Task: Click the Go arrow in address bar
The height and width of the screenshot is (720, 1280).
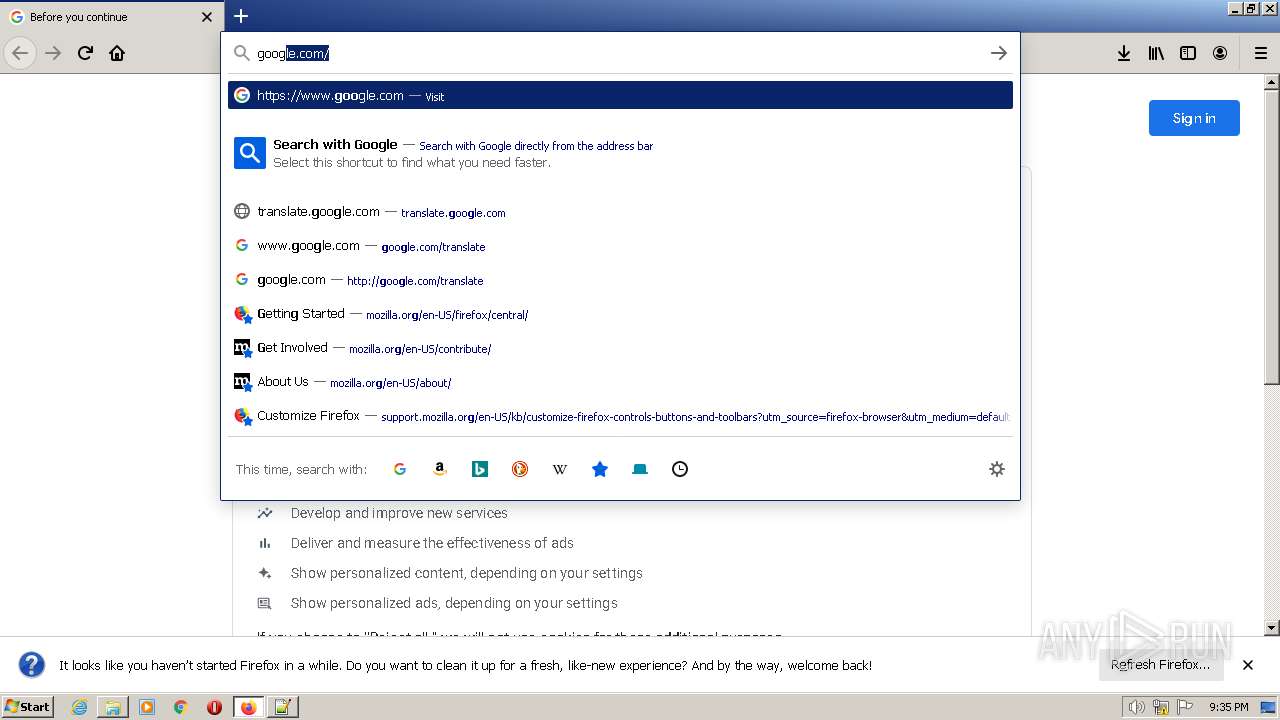Action: click(x=998, y=53)
